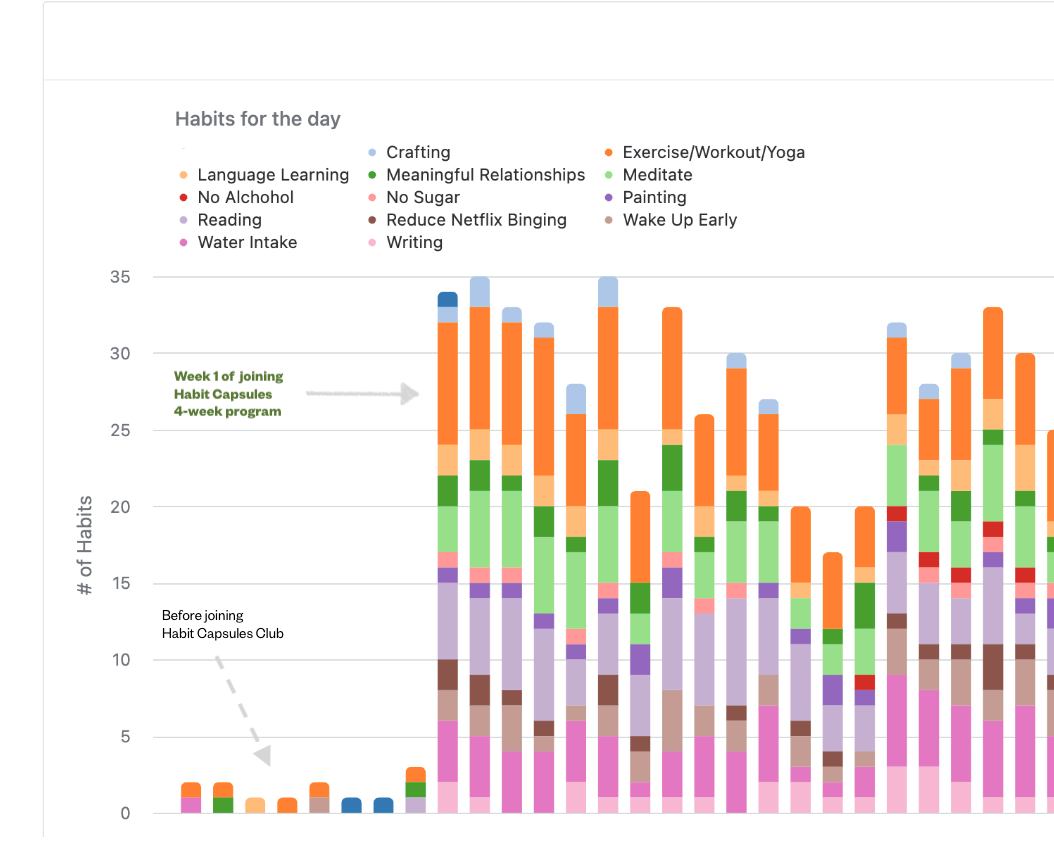Click the 15 y-axis tick label
1054x866 pixels.
121,584
